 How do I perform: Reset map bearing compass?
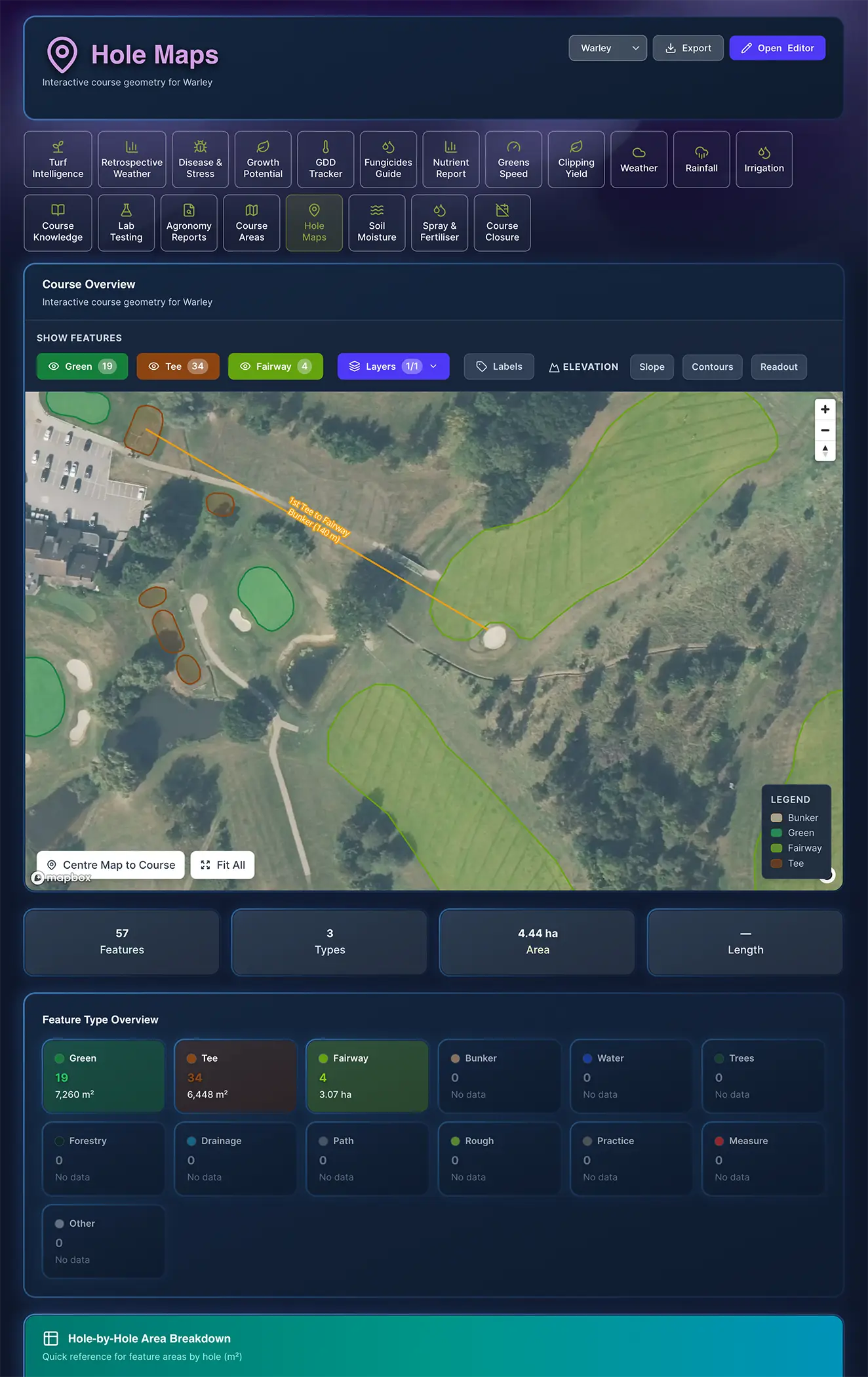[x=825, y=451]
